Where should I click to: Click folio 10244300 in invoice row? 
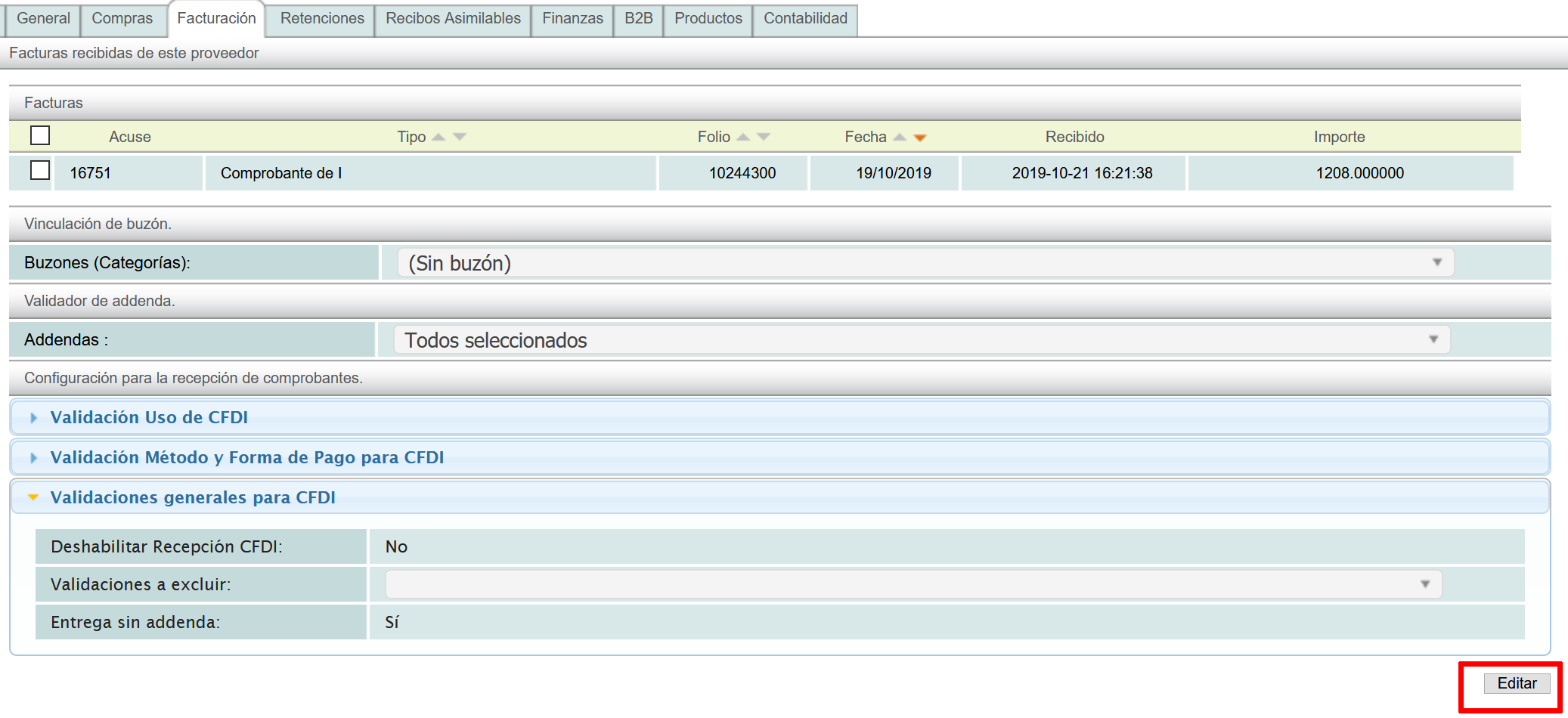(742, 173)
